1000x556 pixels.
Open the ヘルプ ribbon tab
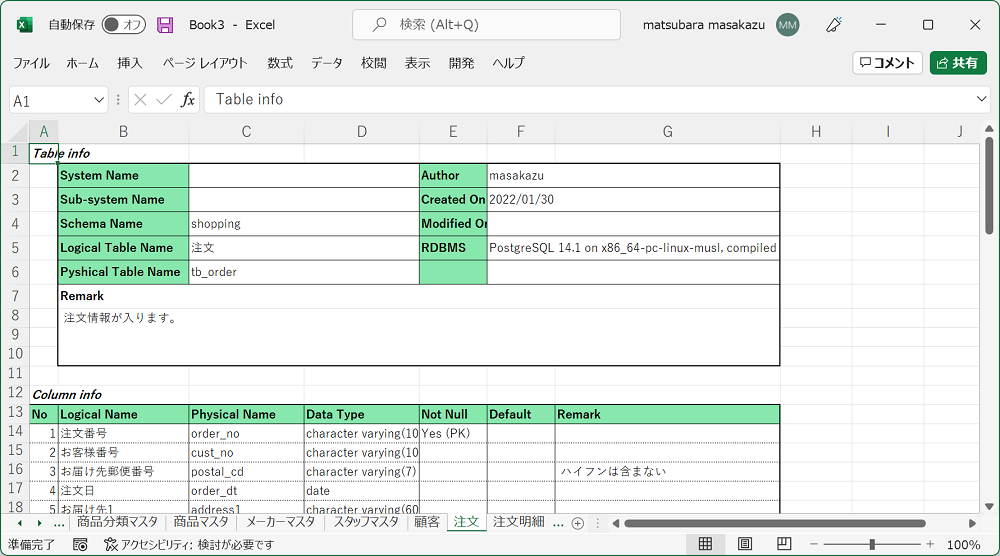[x=508, y=63]
